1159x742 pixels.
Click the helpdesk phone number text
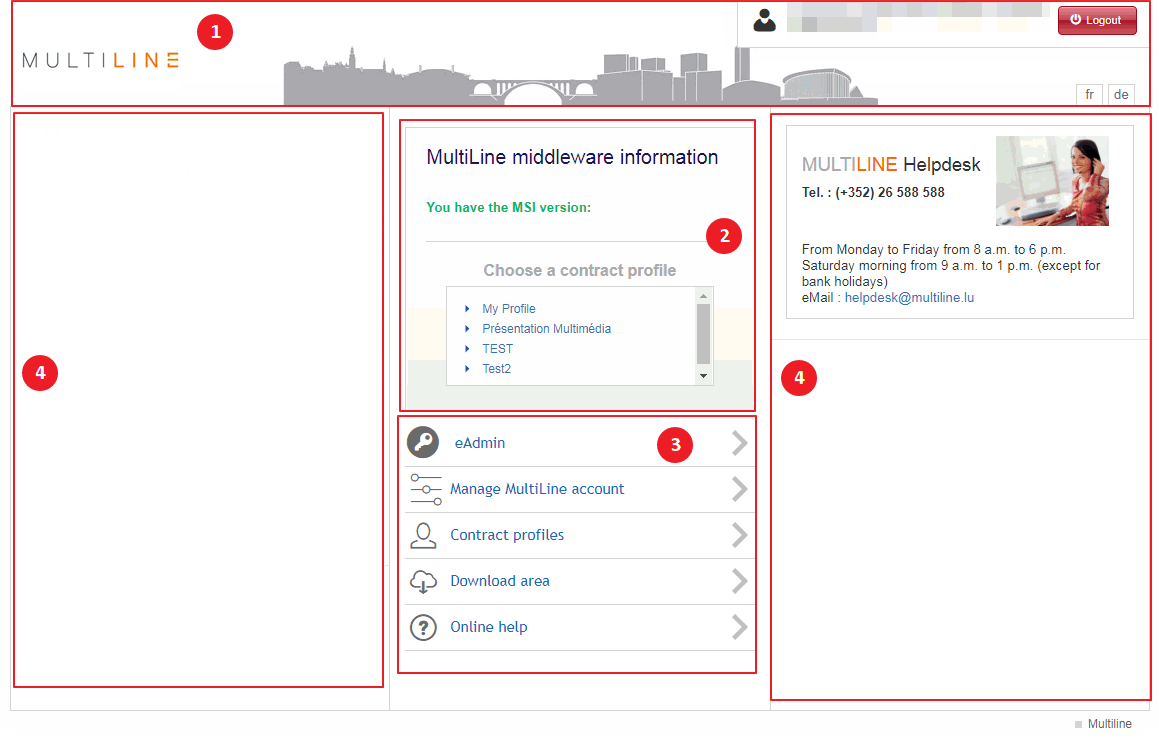click(873, 192)
